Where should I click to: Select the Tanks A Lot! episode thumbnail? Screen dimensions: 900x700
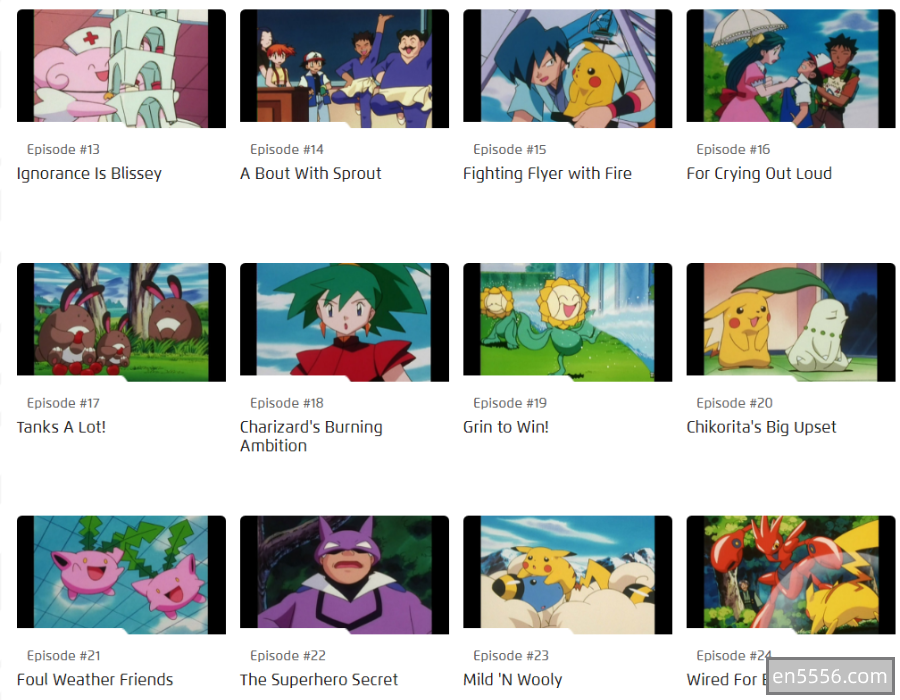pos(121,322)
